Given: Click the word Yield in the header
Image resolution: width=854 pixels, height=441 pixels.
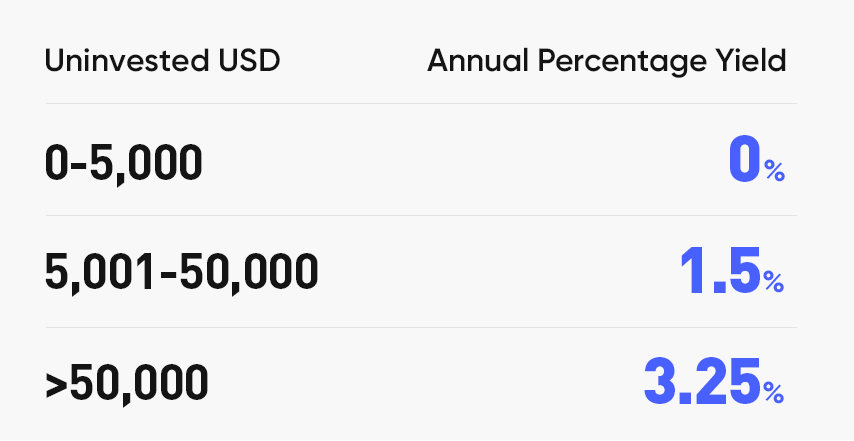Looking at the screenshot, I should (x=757, y=61).
